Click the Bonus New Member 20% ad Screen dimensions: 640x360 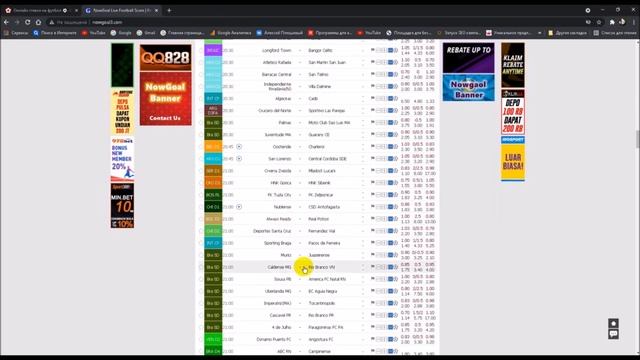pyautogui.click(x=122, y=159)
